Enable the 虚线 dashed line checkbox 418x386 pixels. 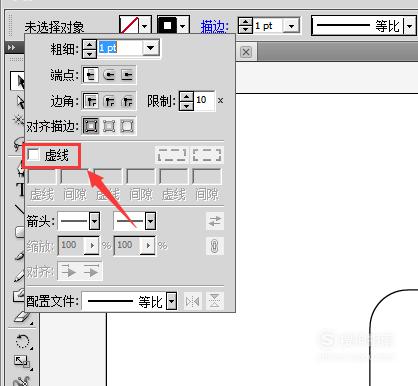tap(33, 155)
